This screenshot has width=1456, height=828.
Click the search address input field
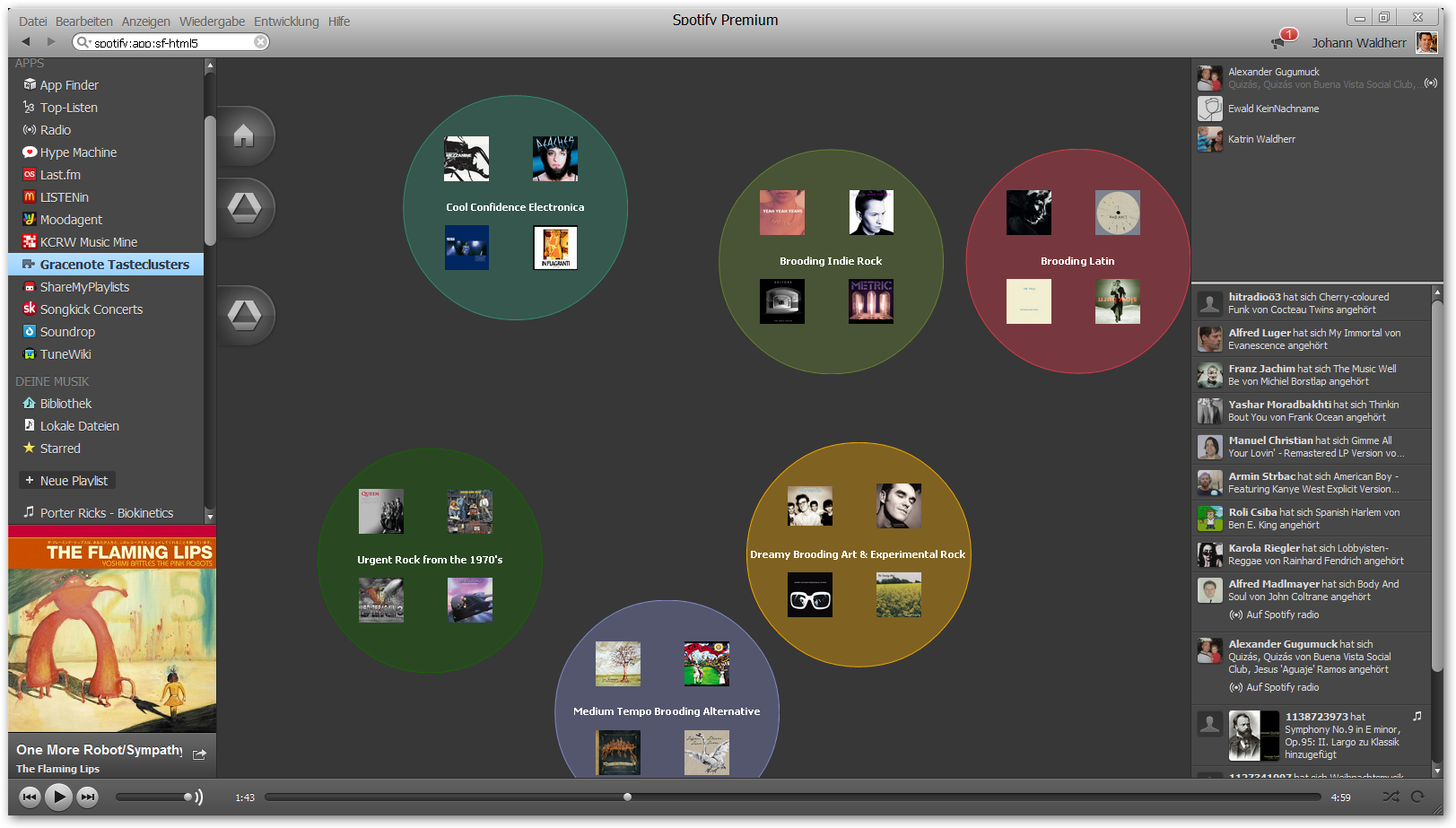click(x=172, y=42)
